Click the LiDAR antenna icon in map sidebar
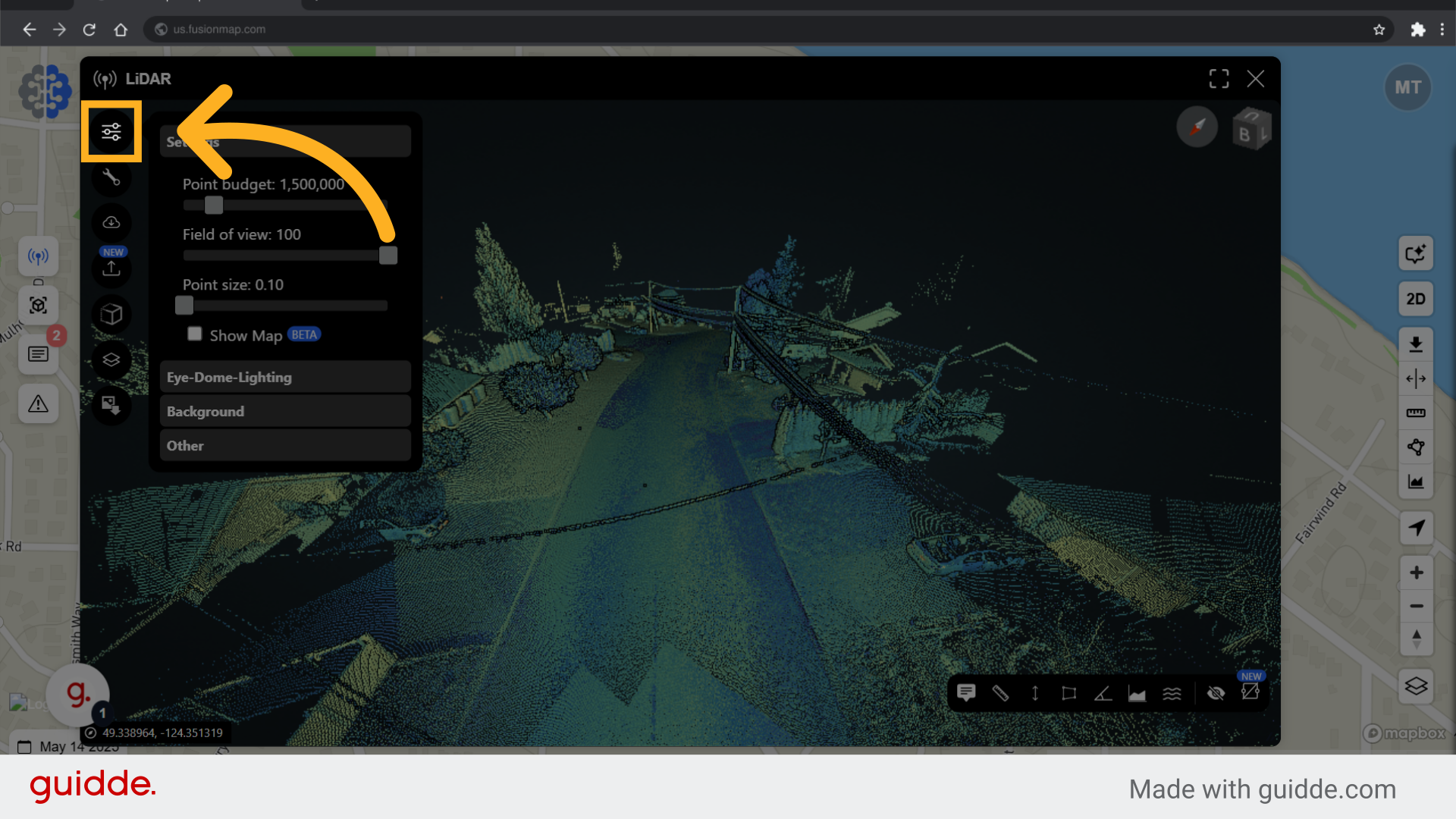Screen dimensions: 1456x819 tap(38, 256)
